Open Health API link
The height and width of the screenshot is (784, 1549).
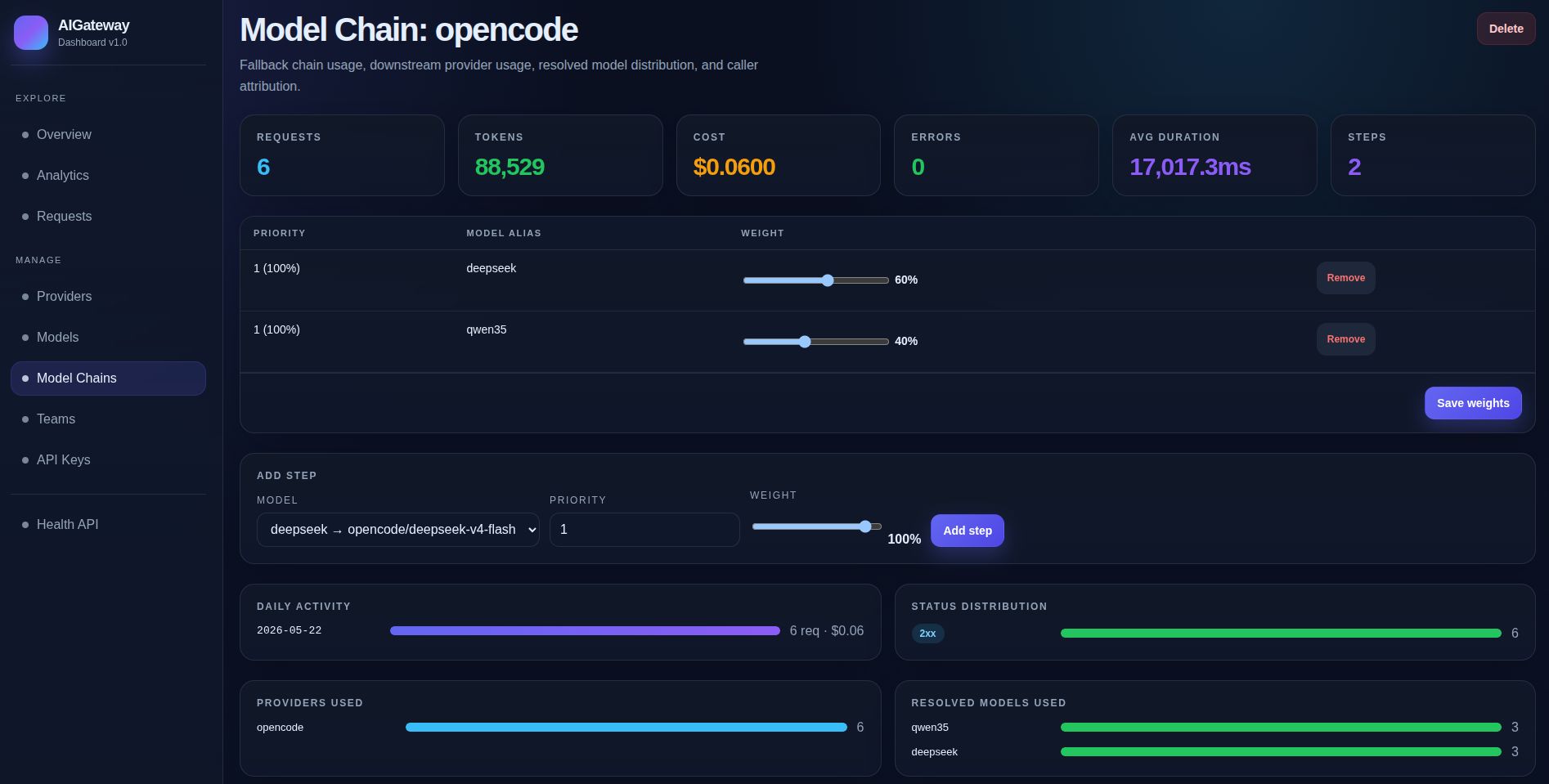pos(108,525)
